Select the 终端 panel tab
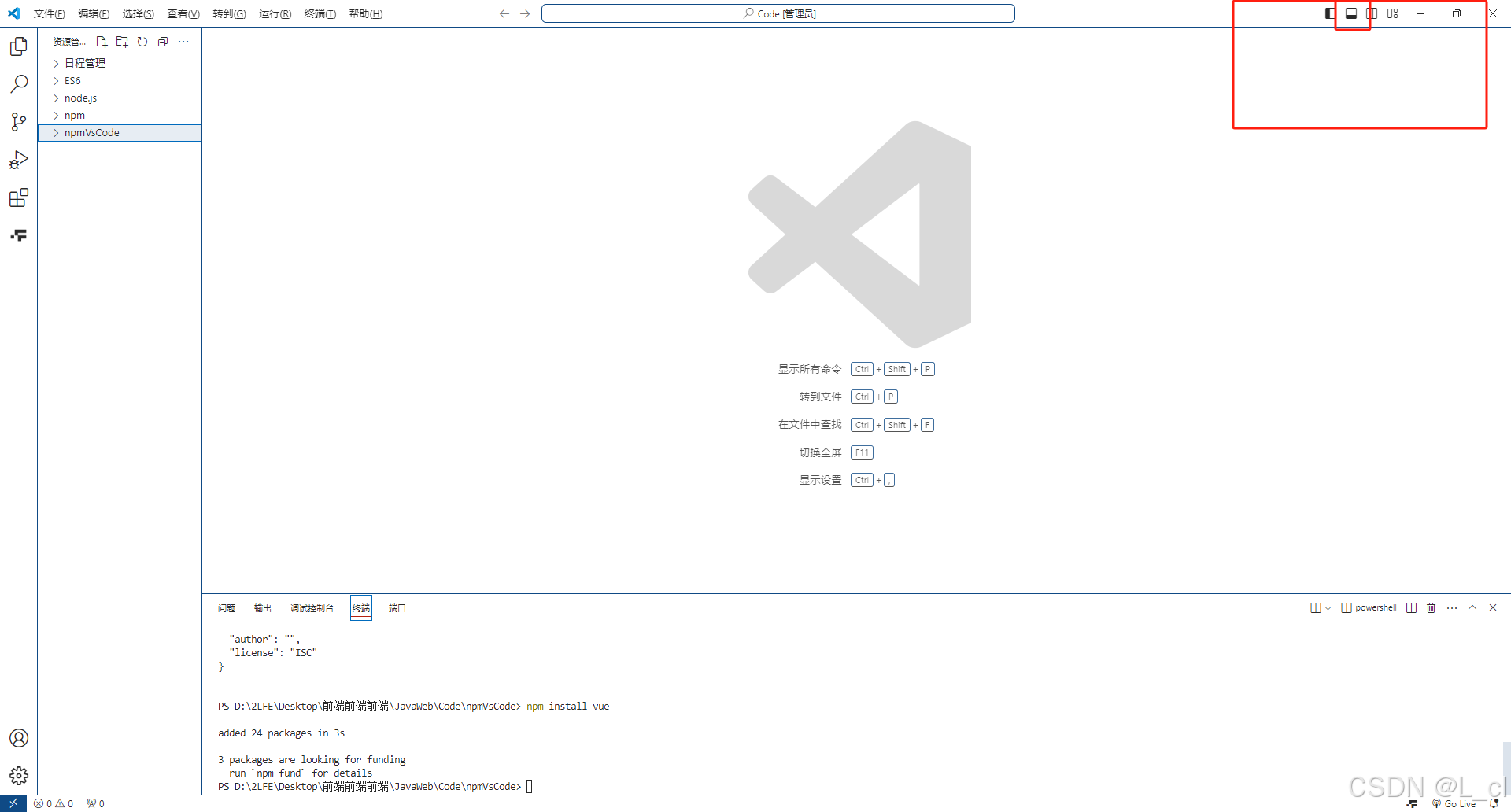This screenshot has width=1511, height=812. point(361,607)
